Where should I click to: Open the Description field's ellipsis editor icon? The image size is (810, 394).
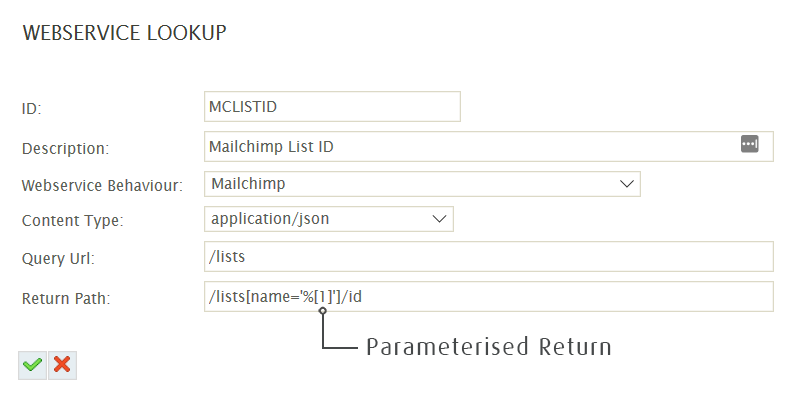[x=750, y=144]
